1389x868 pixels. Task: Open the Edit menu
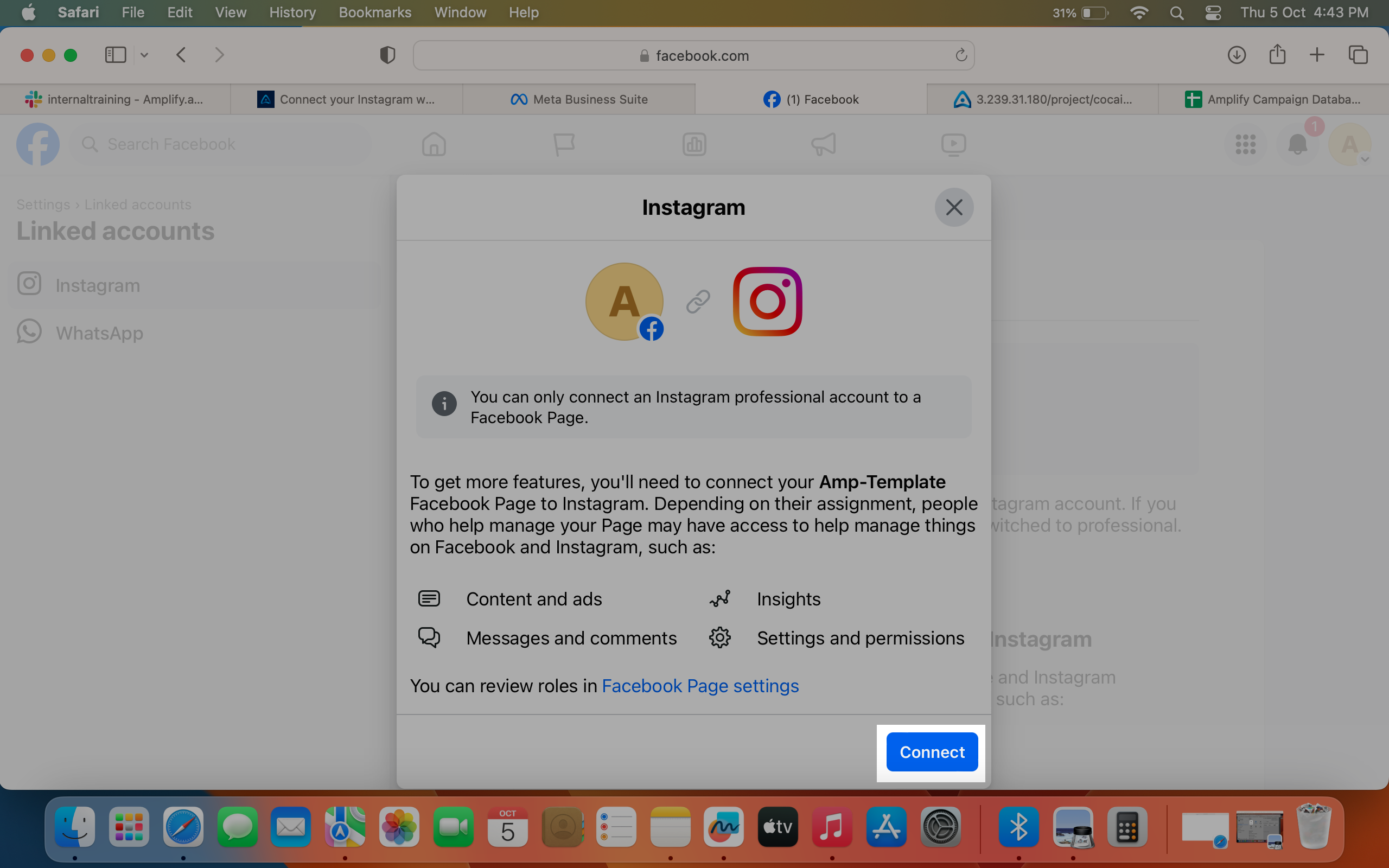[179, 12]
